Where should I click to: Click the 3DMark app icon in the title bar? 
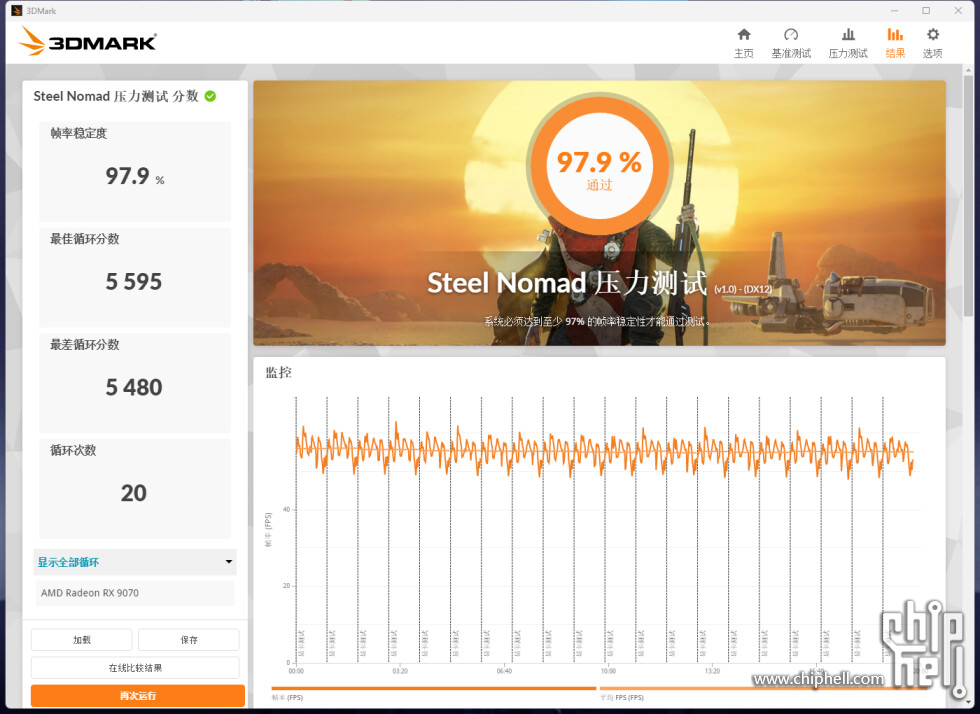click(x=17, y=11)
